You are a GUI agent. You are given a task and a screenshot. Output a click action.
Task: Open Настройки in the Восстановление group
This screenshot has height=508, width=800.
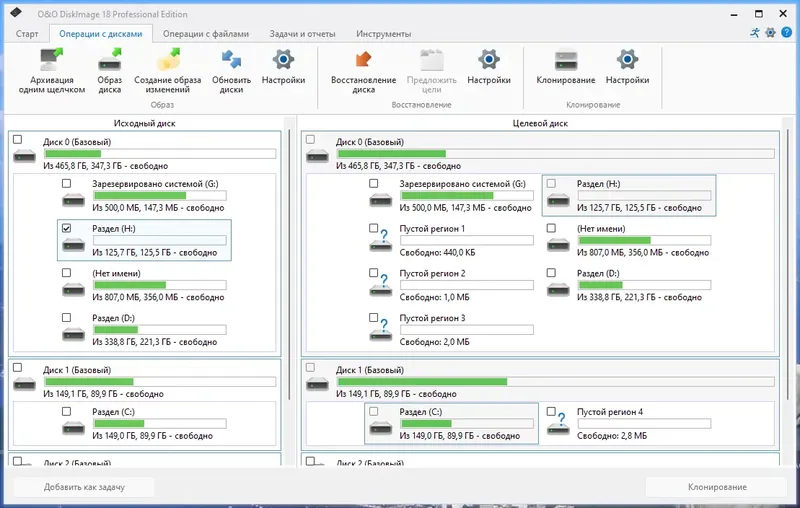coord(489,60)
